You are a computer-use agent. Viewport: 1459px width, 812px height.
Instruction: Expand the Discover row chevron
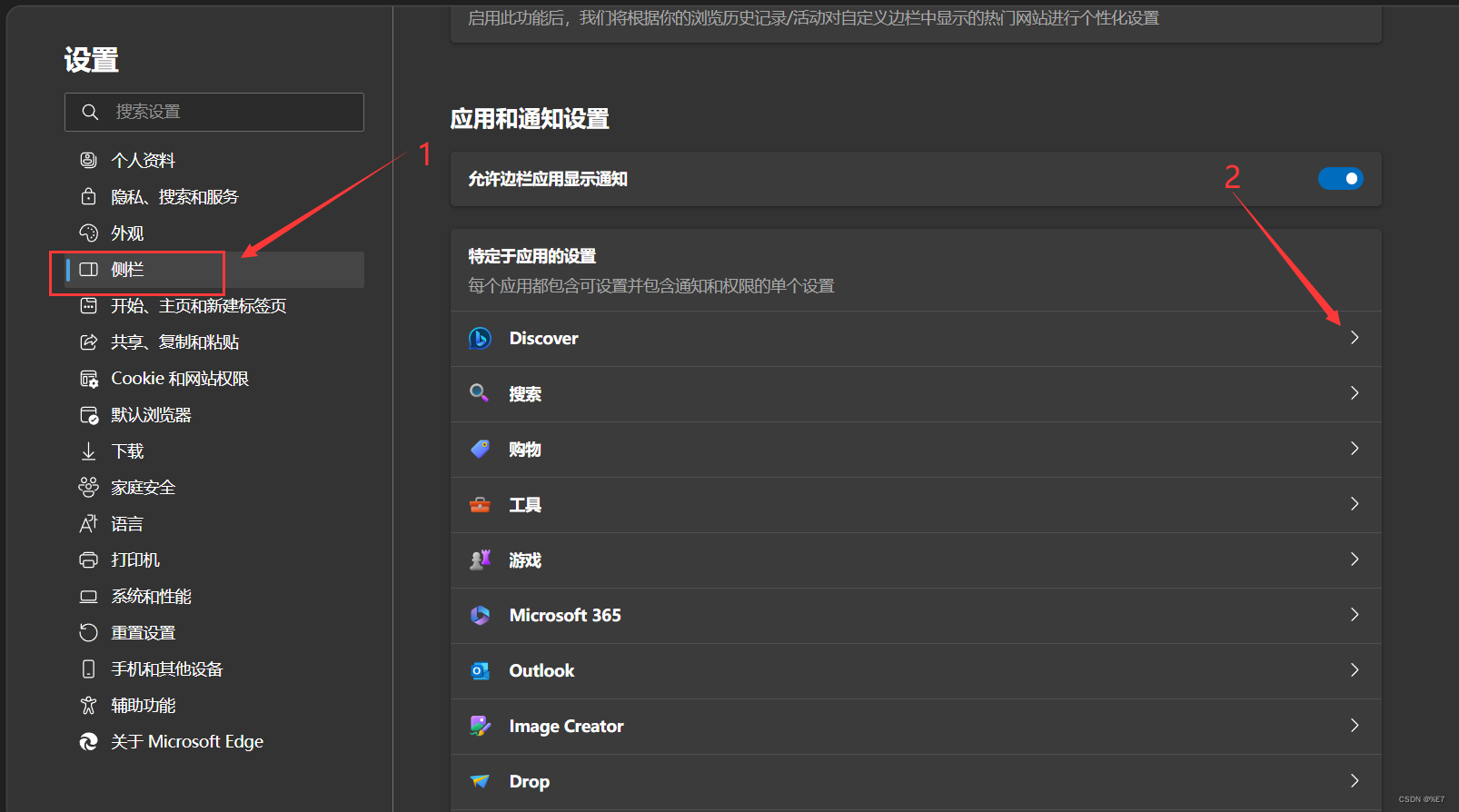(1355, 338)
